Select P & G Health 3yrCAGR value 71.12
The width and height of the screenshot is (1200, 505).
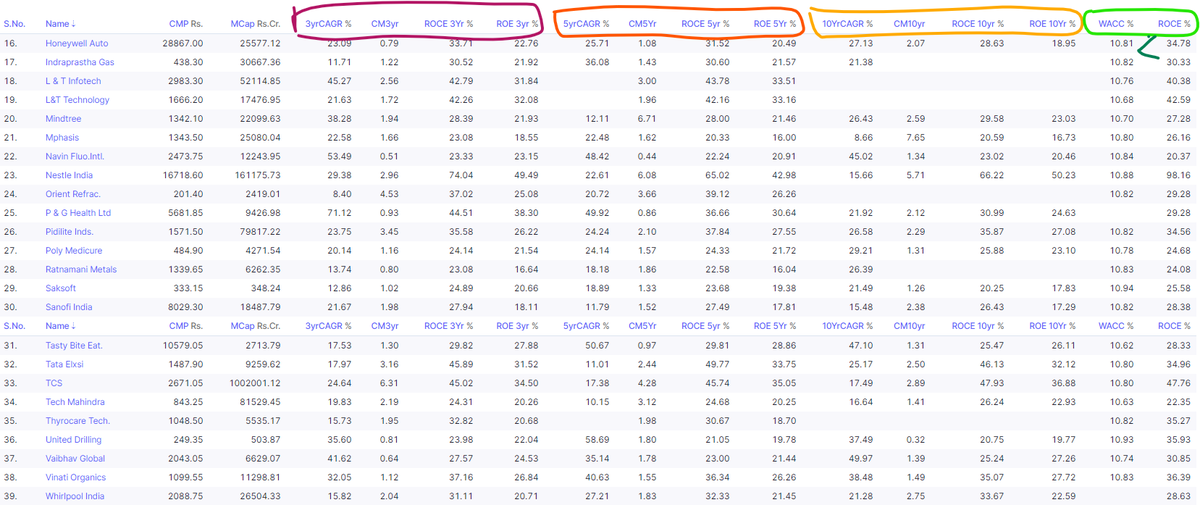(x=340, y=213)
